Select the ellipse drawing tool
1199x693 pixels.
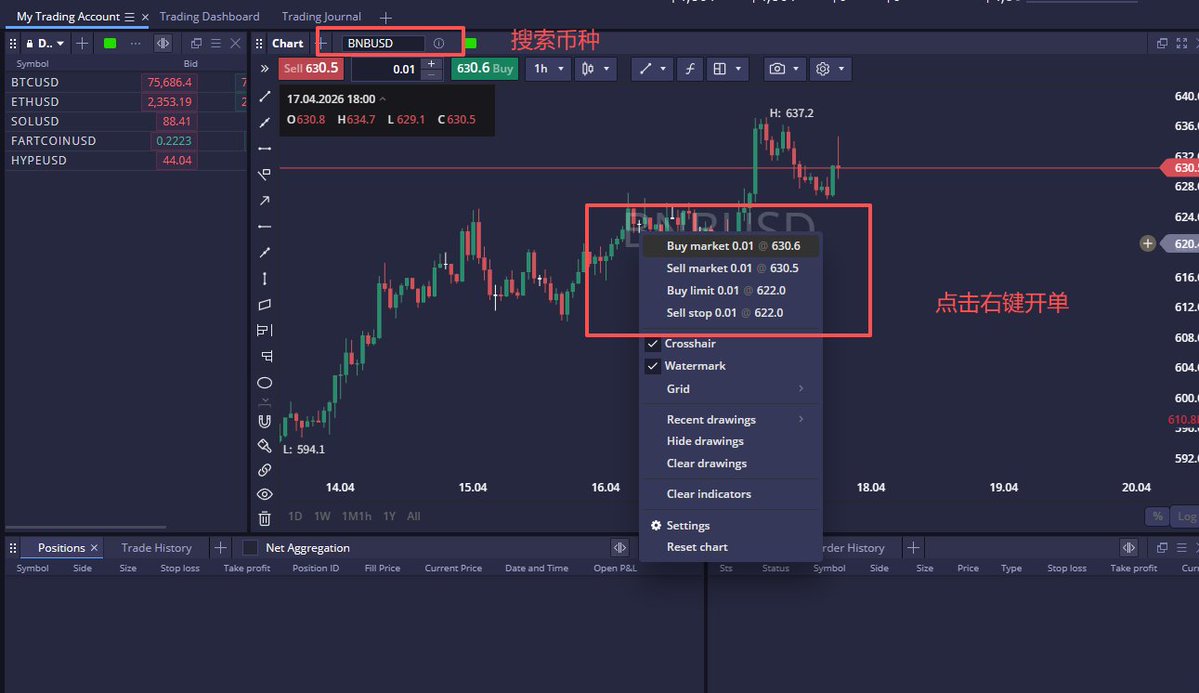265,382
